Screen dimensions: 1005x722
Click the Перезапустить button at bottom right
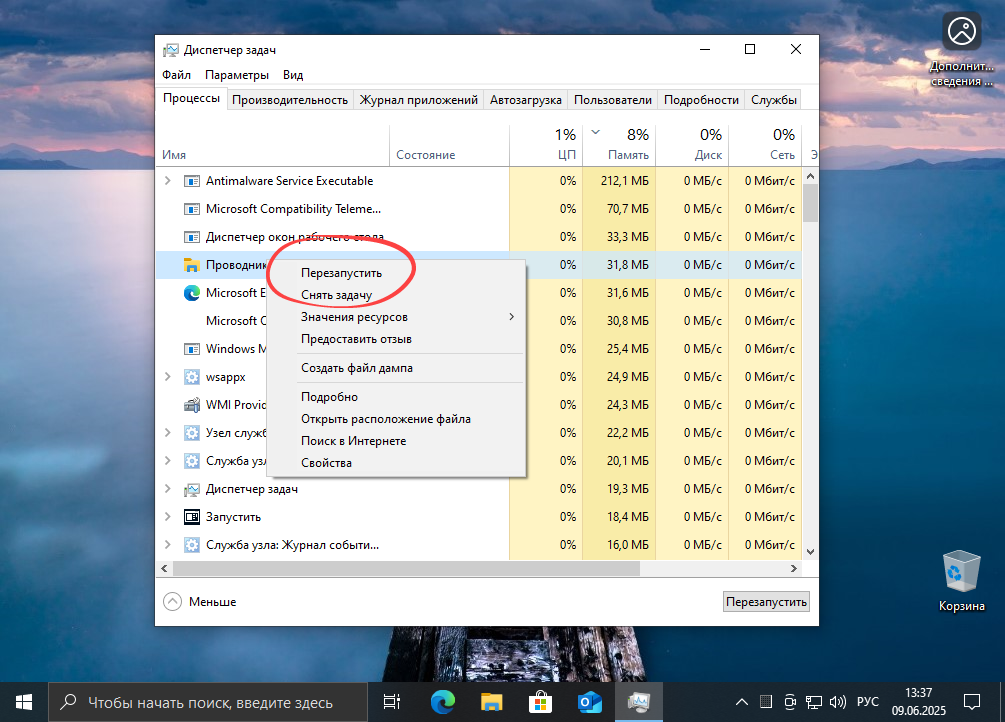point(766,601)
